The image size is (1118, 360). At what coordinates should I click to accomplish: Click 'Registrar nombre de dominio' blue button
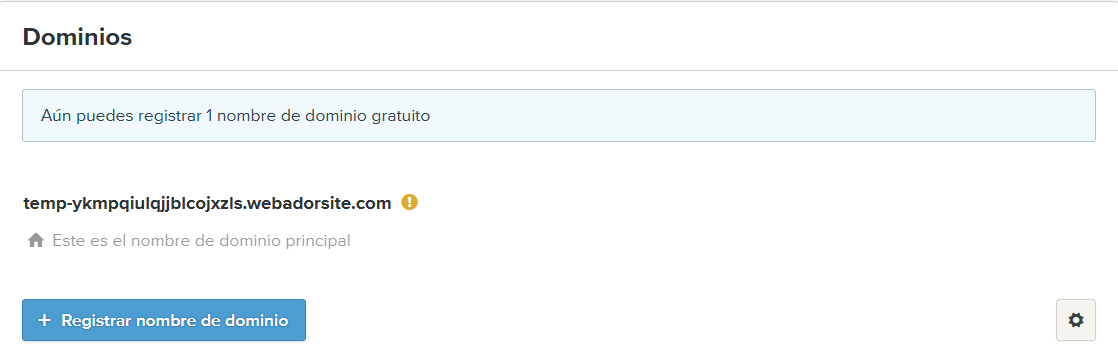pos(164,320)
